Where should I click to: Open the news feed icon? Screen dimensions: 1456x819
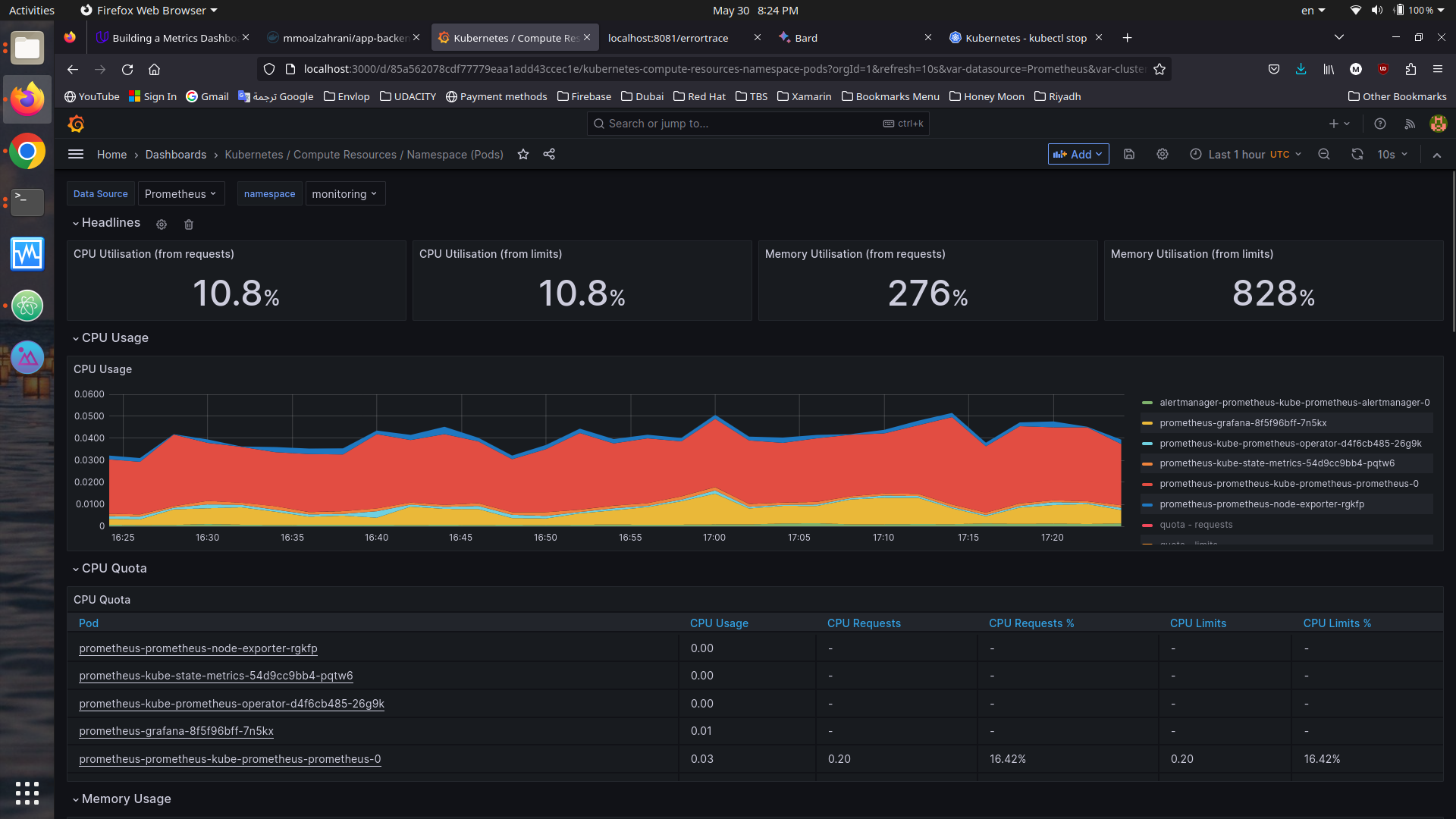[1410, 124]
